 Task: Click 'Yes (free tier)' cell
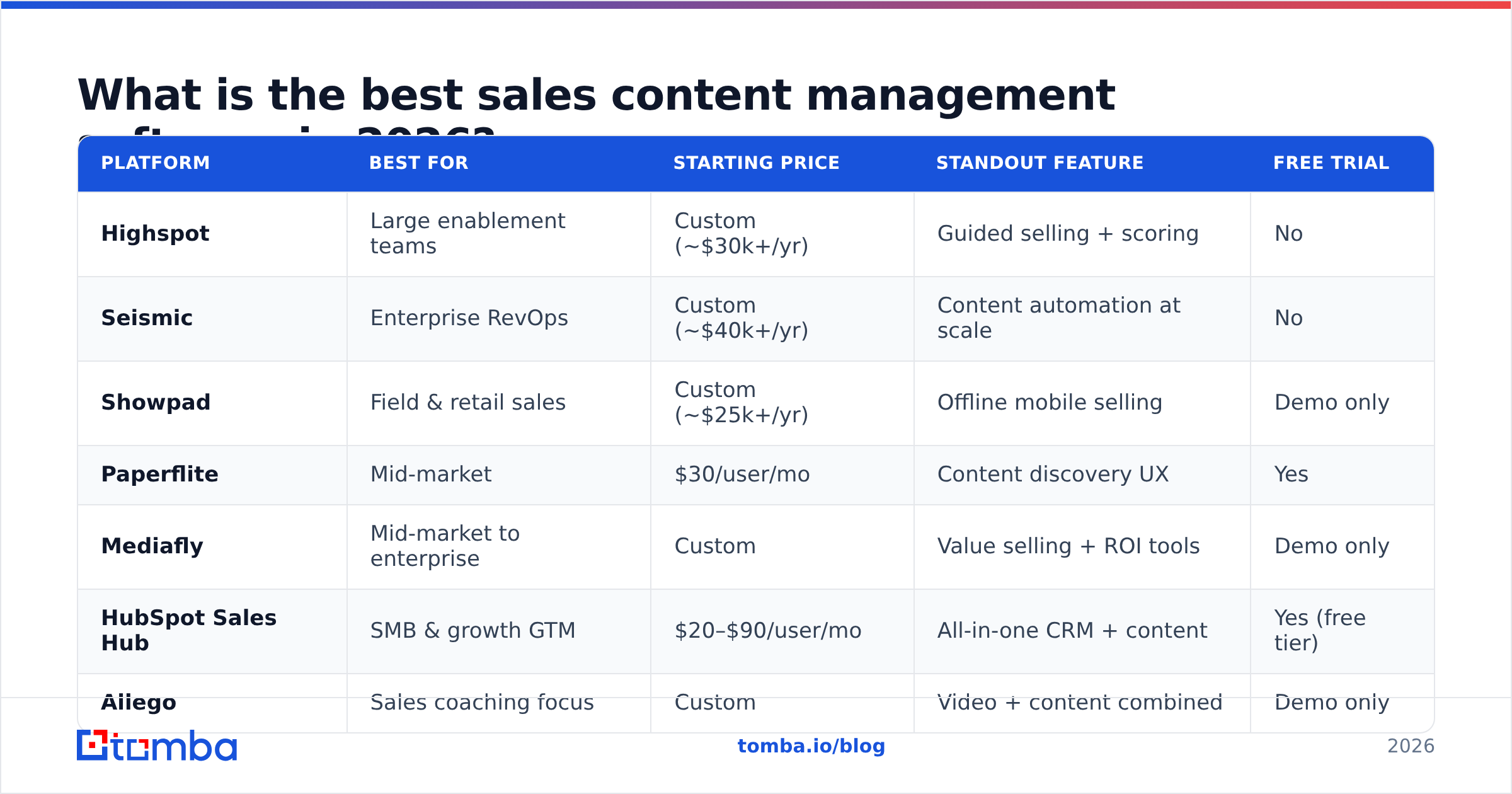coord(1343,631)
